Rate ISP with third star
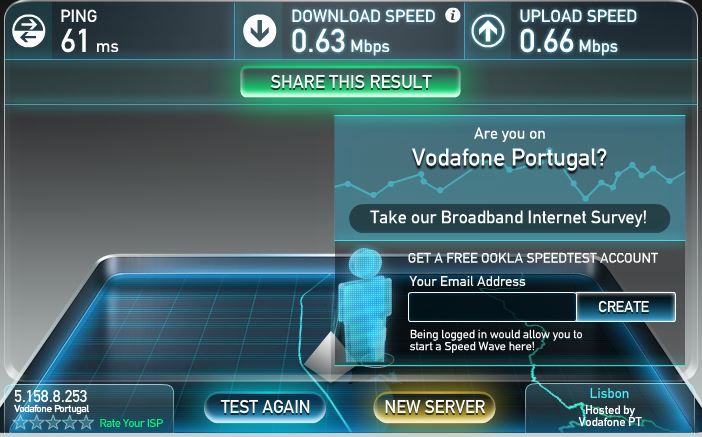The width and height of the screenshot is (702, 437). click(53, 422)
